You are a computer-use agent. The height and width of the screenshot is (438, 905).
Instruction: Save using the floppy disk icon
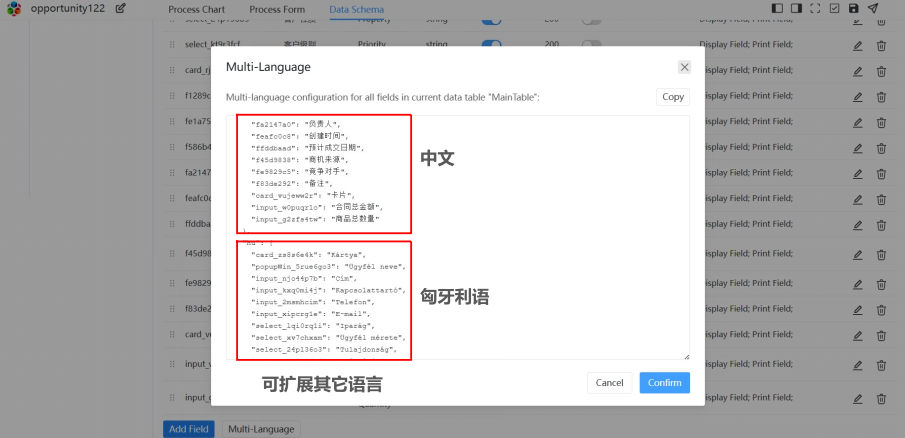click(x=853, y=9)
